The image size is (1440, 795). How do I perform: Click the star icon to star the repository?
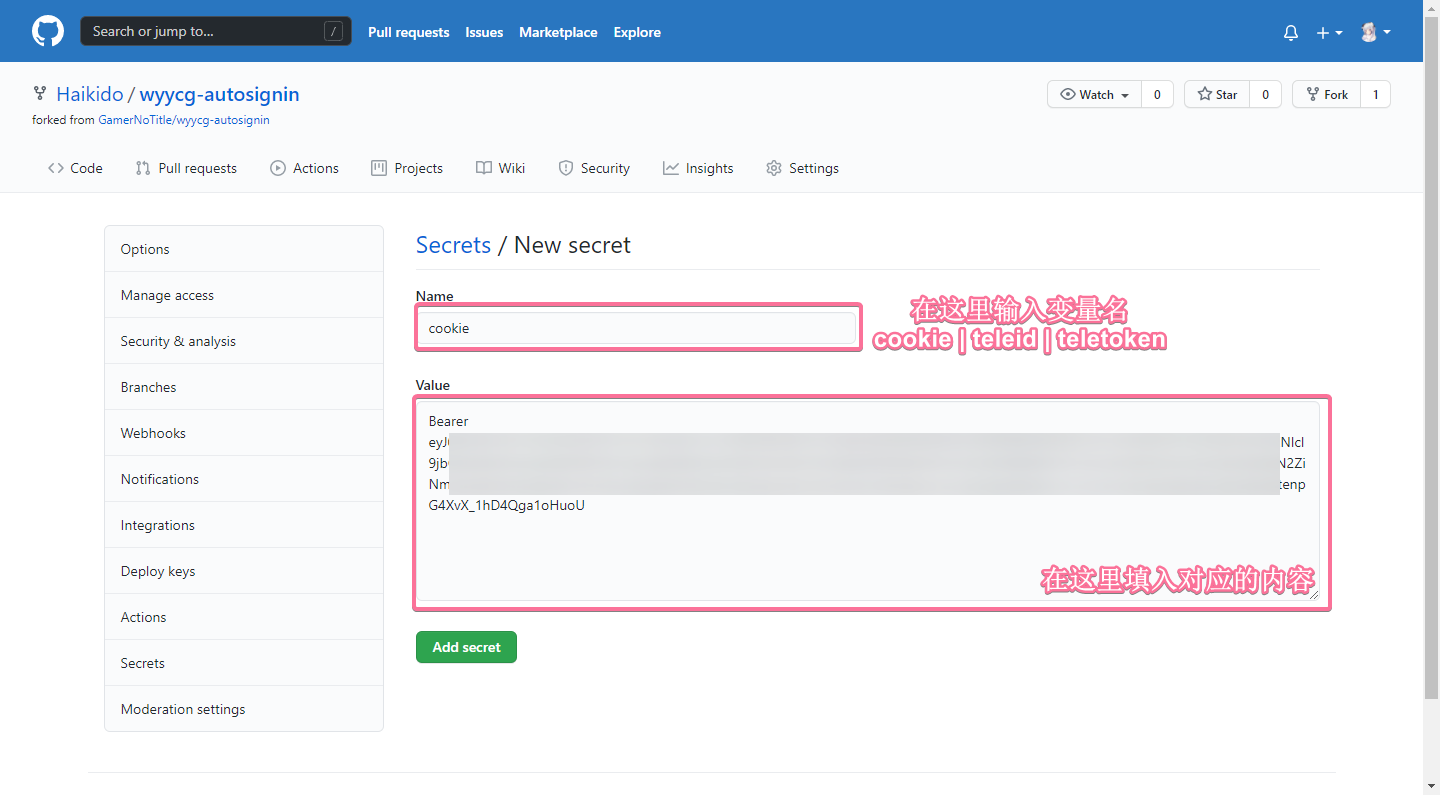point(1204,94)
